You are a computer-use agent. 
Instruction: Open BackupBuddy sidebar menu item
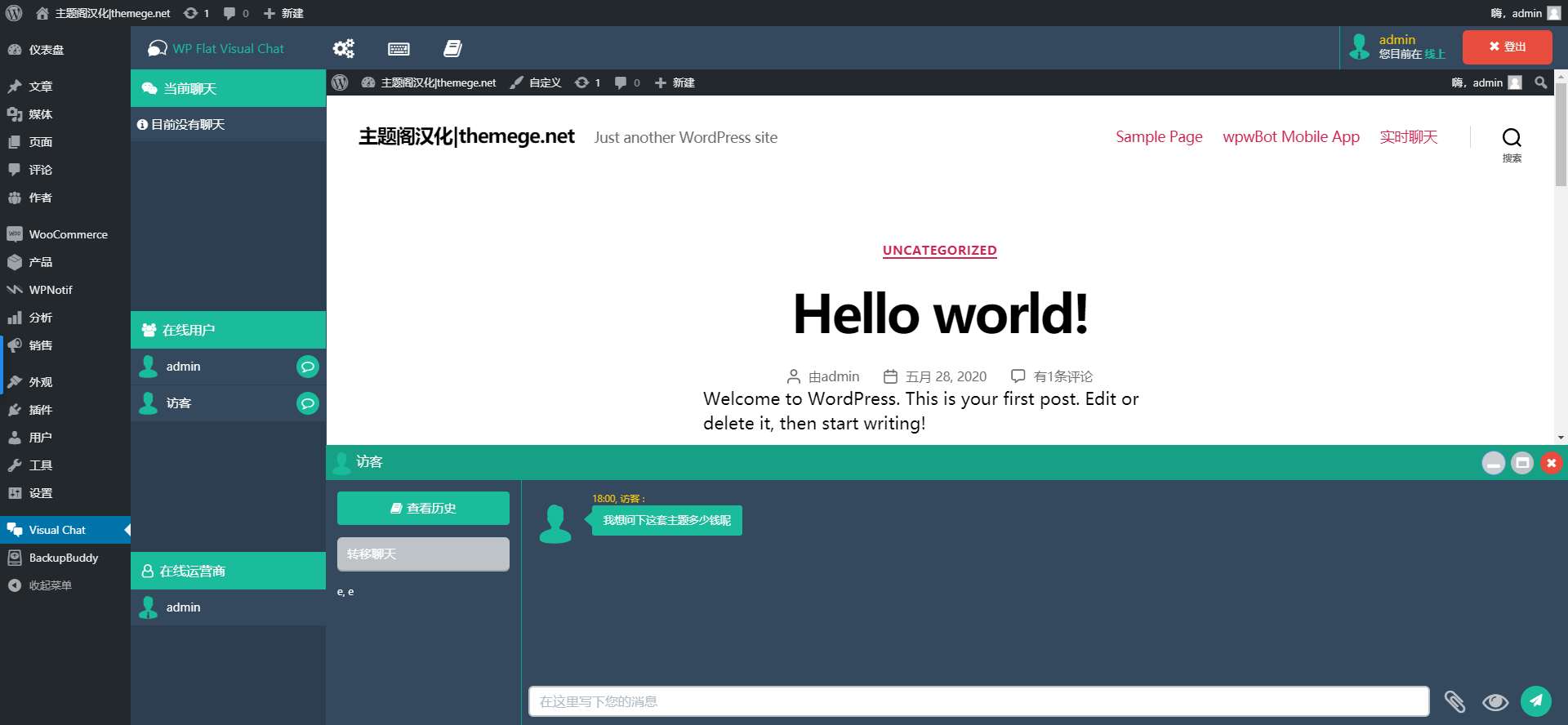[x=65, y=558]
